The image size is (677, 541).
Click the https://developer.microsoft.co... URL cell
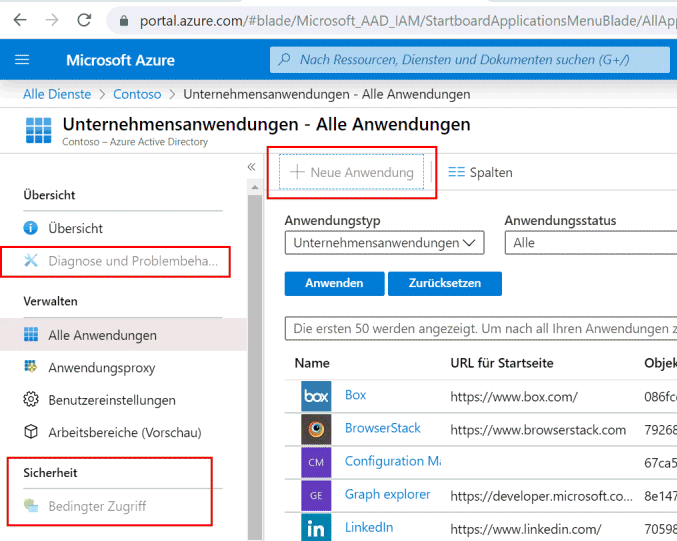pos(541,496)
